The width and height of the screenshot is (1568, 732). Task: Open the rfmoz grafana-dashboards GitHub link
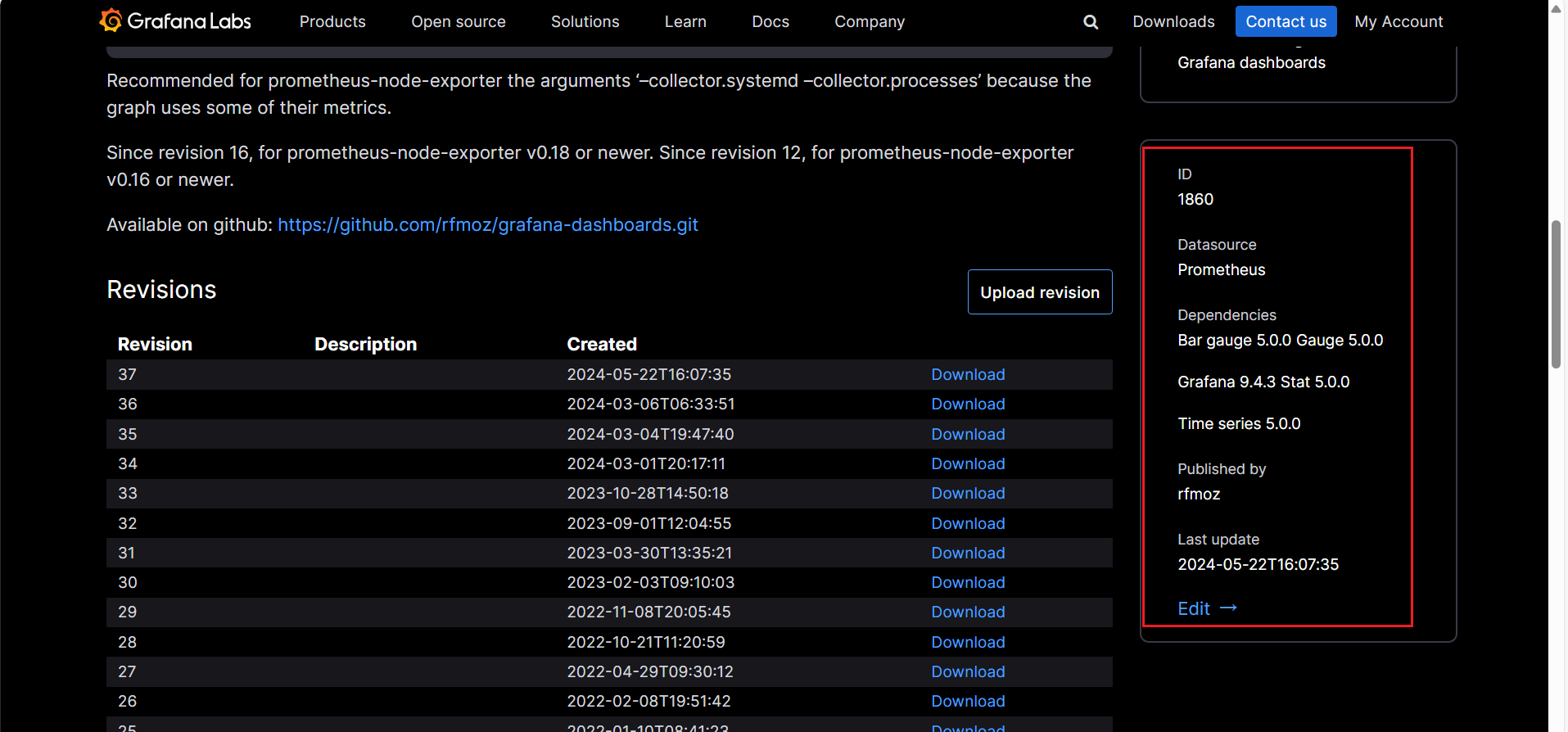pos(488,224)
